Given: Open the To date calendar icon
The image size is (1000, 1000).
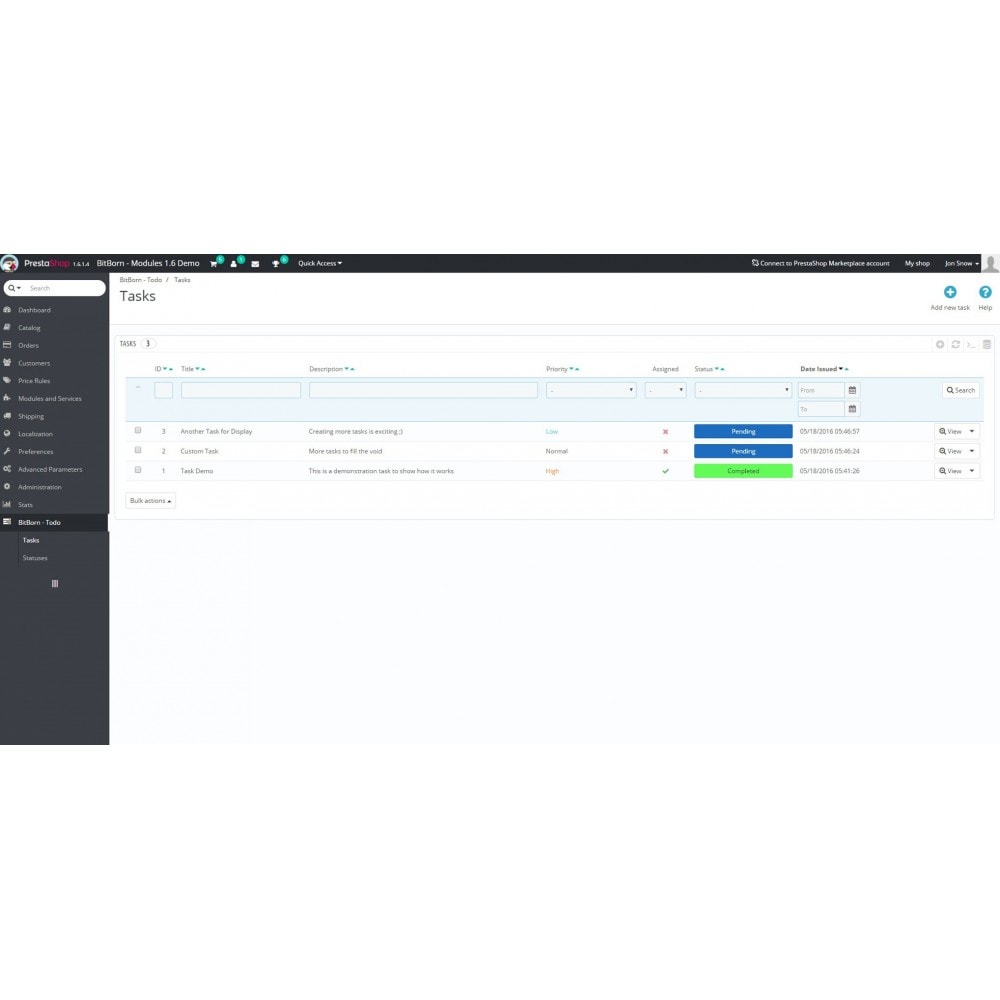Looking at the screenshot, I should 852,409.
